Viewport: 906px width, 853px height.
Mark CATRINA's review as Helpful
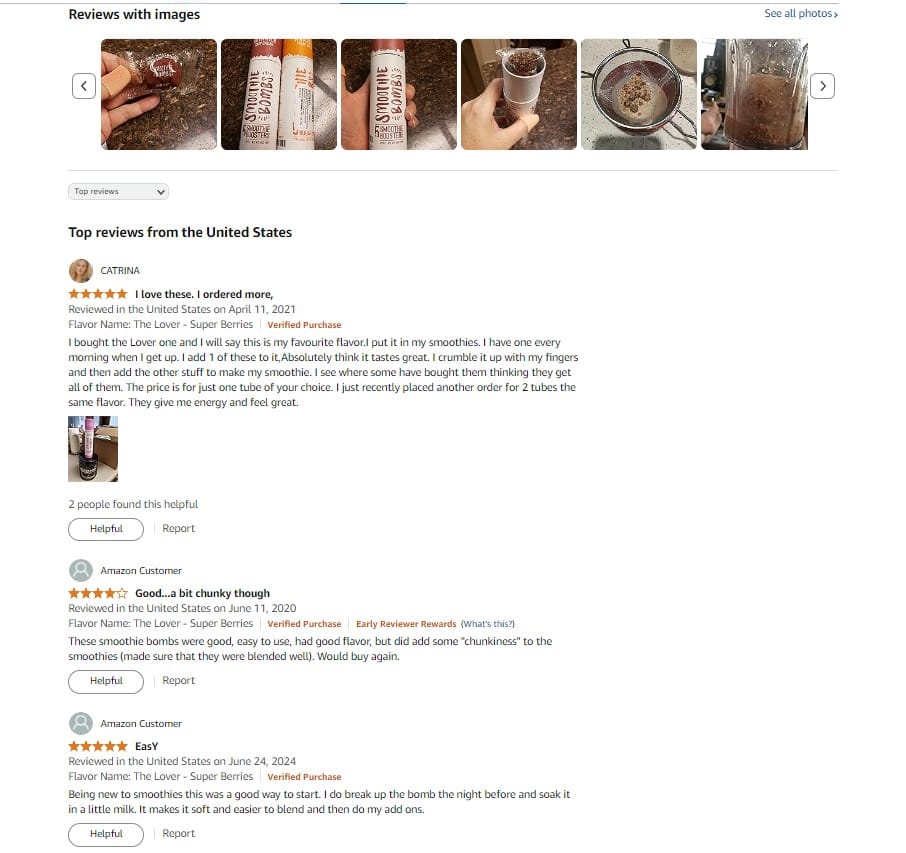click(x=106, y=529)
